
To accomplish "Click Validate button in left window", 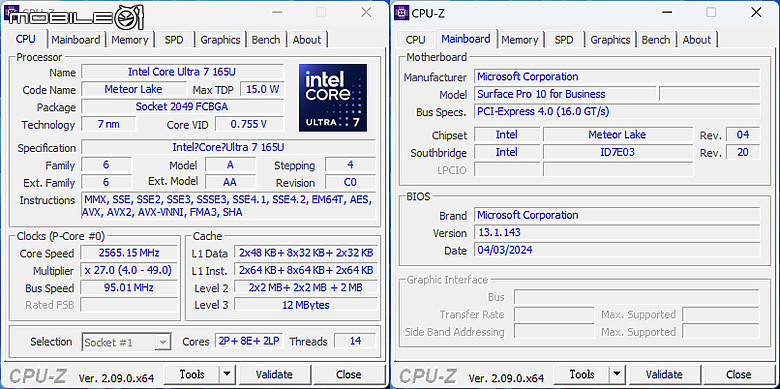I will [275, 374].
